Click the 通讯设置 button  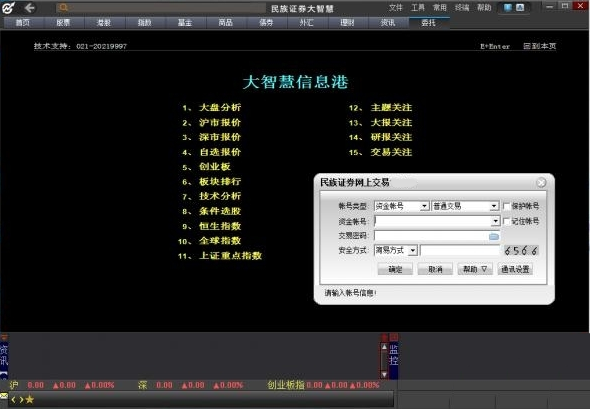pos(515,269)
